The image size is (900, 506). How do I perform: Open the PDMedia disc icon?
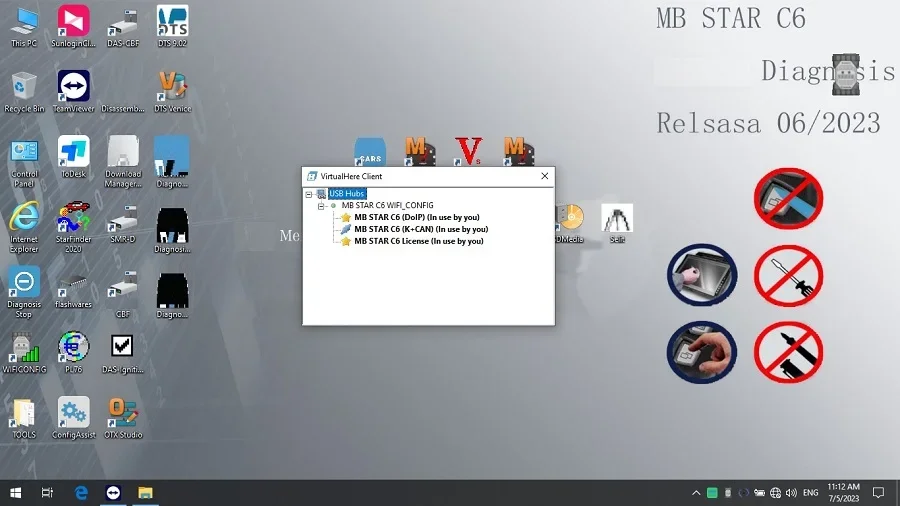tap(570, 224)
